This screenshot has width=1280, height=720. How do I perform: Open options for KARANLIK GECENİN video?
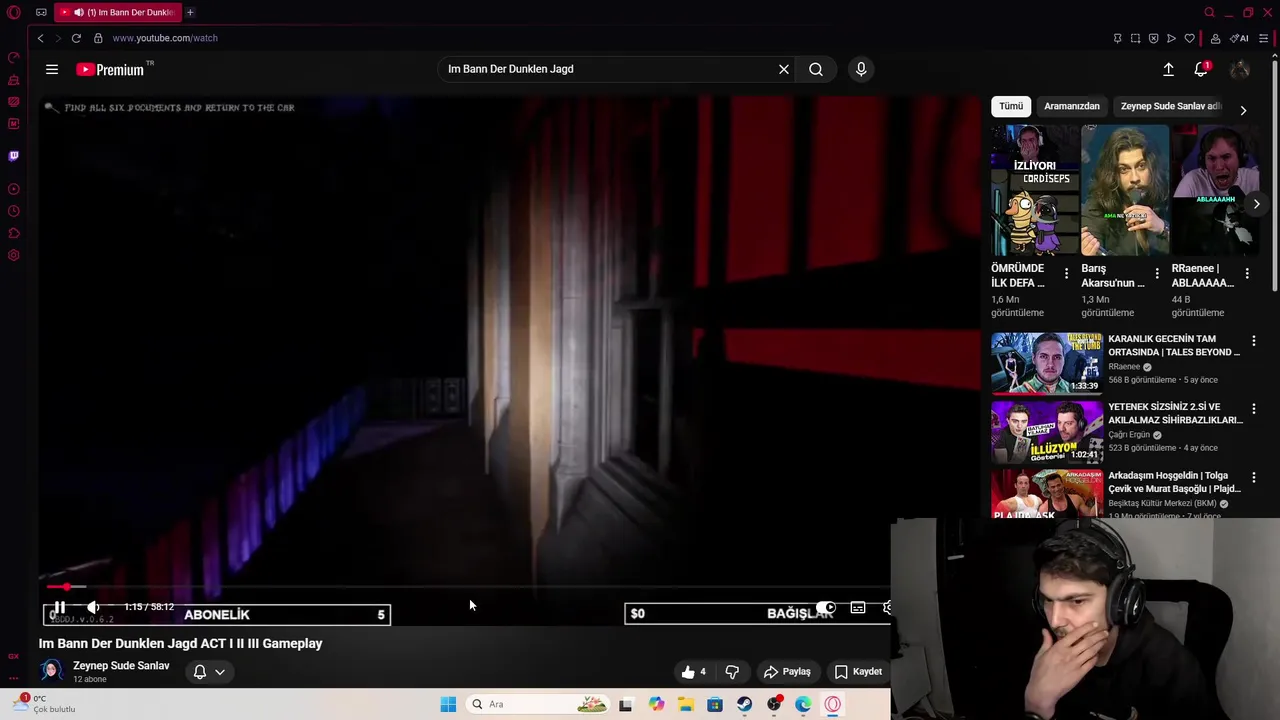point(1254,341)
